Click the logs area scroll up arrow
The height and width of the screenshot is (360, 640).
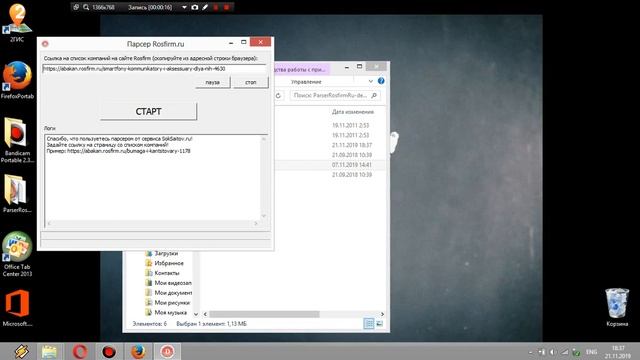[264, 139]
